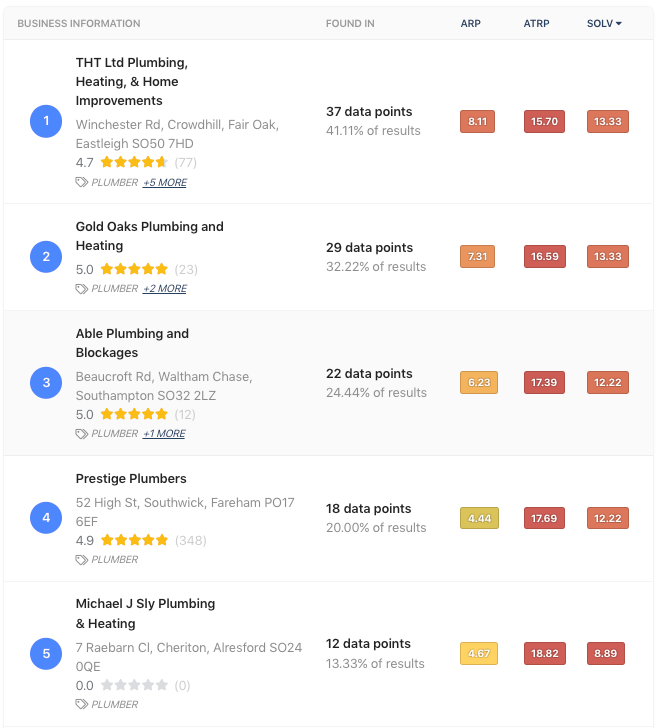Screen dimensions: 666x728
Task: Click rank badge number 3
Action: [x=46, y=383]
